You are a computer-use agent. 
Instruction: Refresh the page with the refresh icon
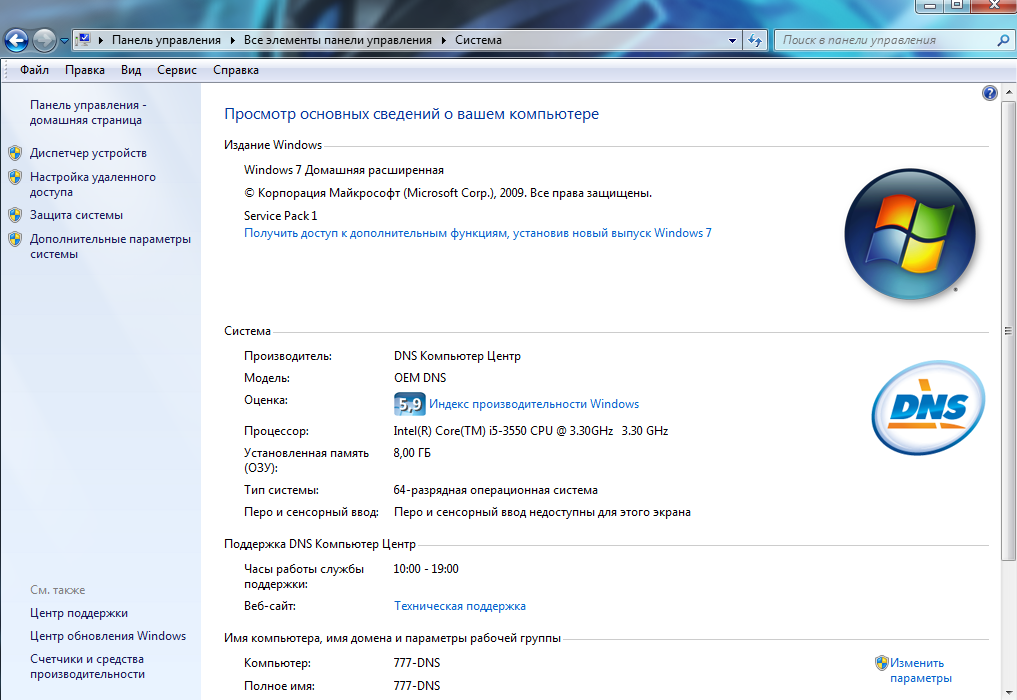click(755, 40)
